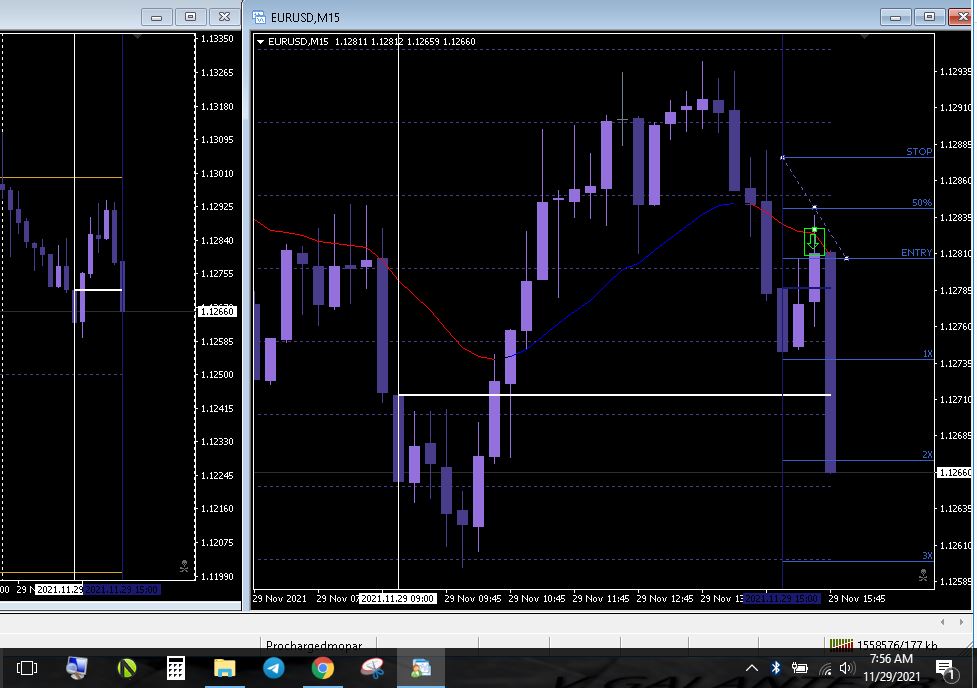Click the EURUSD,M15 window title text
The height and width of the screenshot is (688, 977).
click(x=305, y=17)
